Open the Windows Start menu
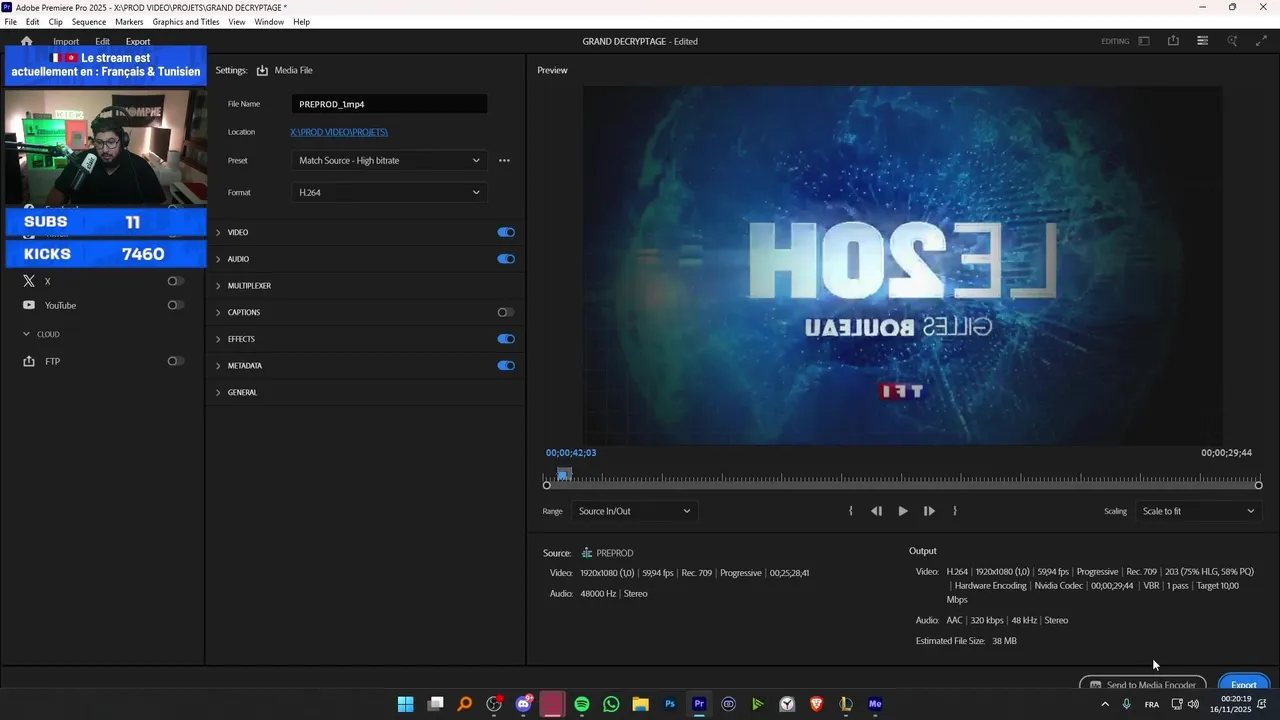1280x720 pixels. click(405, 704)
